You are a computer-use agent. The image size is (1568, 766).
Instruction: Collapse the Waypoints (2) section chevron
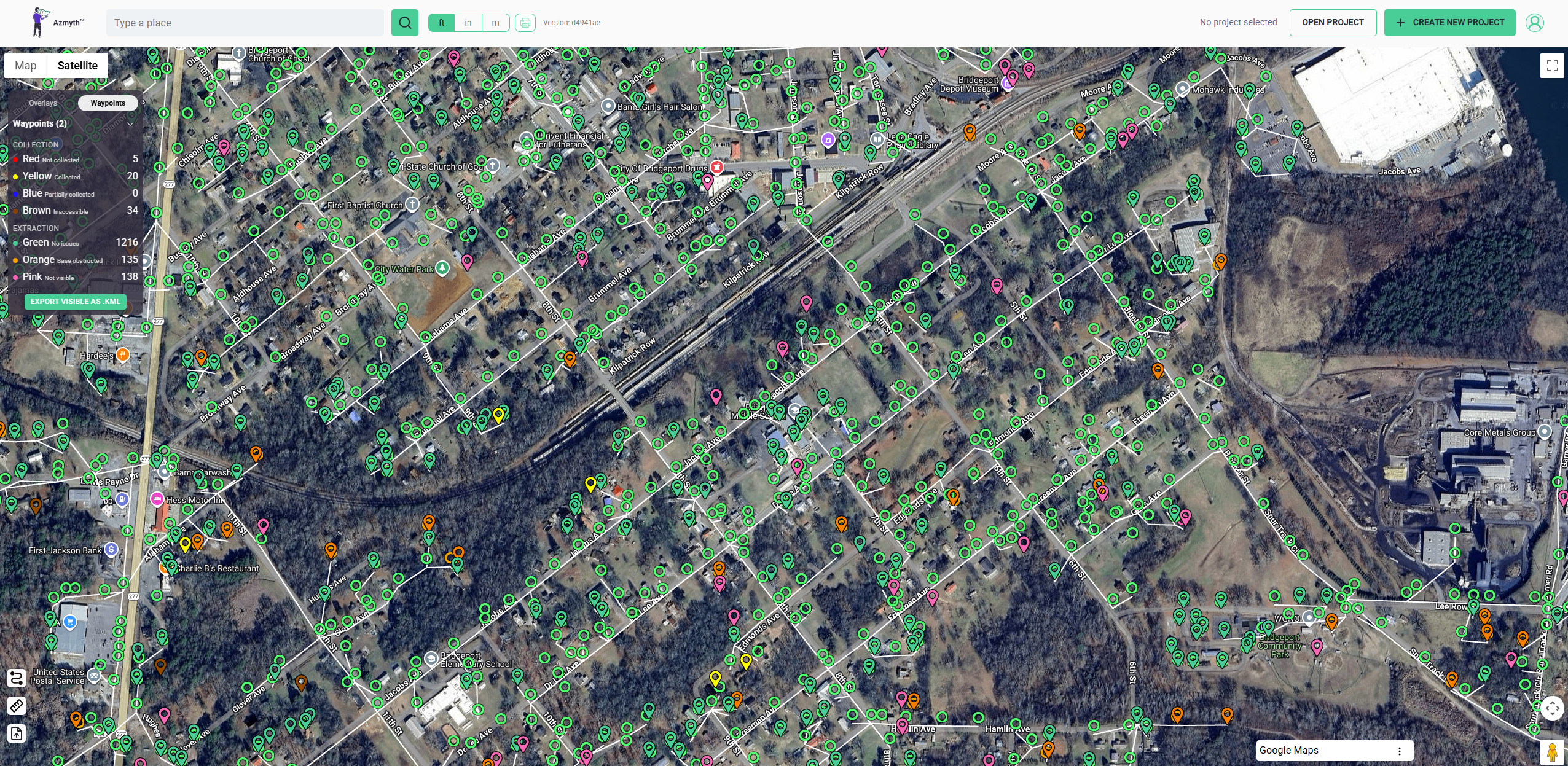tap(130, 124)
